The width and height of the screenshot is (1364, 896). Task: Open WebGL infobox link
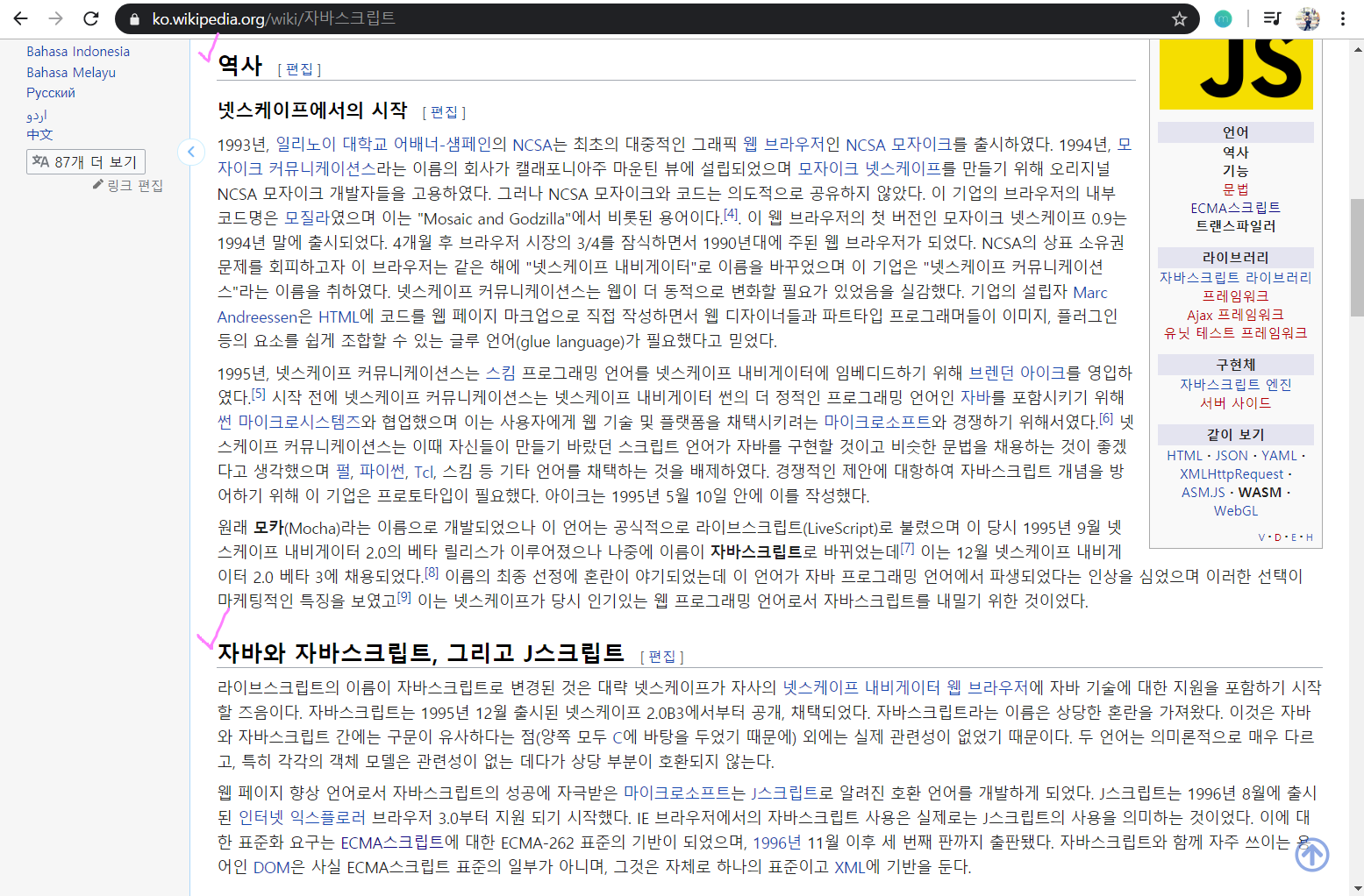1235,510
